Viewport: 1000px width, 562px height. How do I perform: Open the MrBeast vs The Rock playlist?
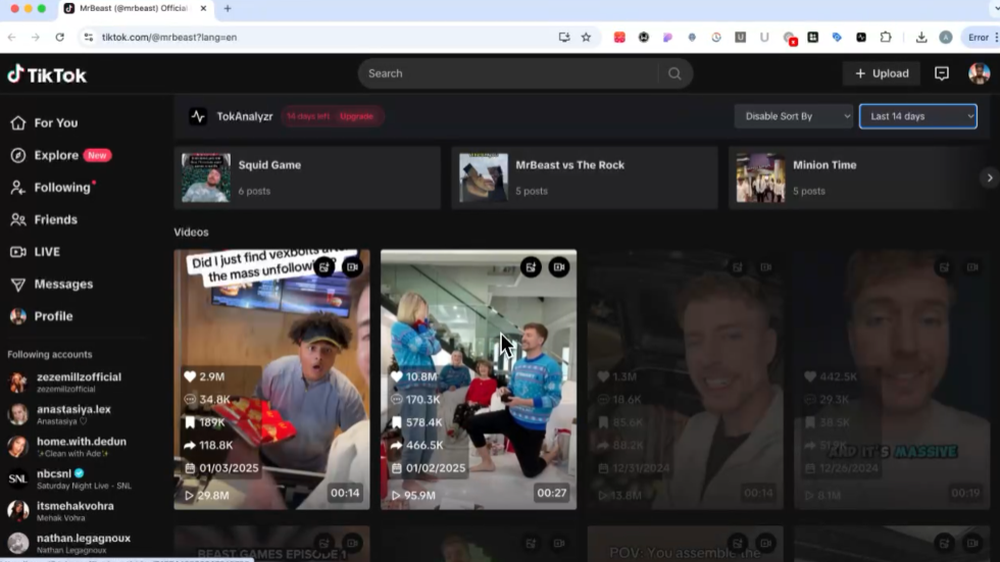click(584, 178)
